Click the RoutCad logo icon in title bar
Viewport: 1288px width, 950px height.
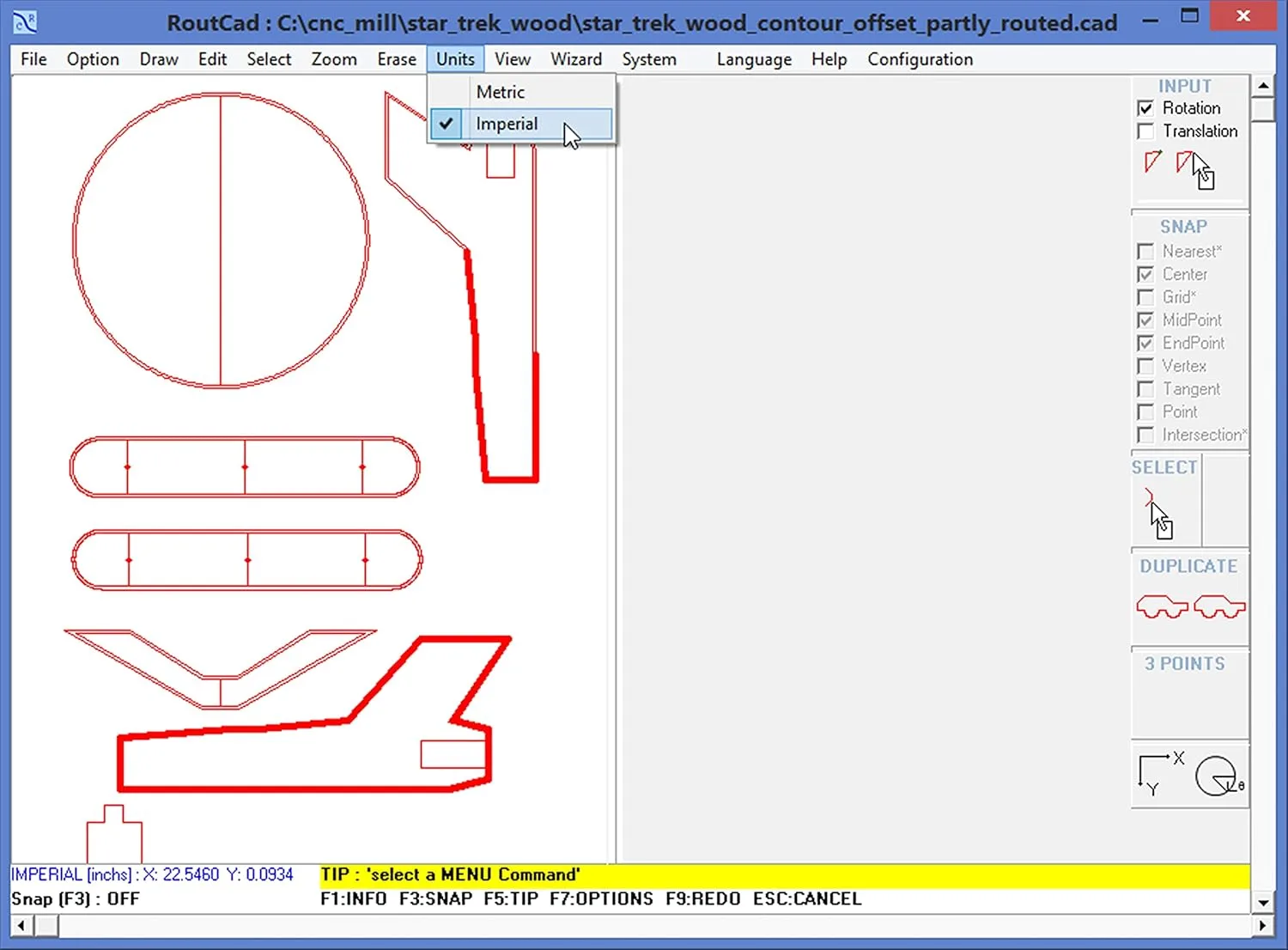pyautogui.click(x=23, y=21)
